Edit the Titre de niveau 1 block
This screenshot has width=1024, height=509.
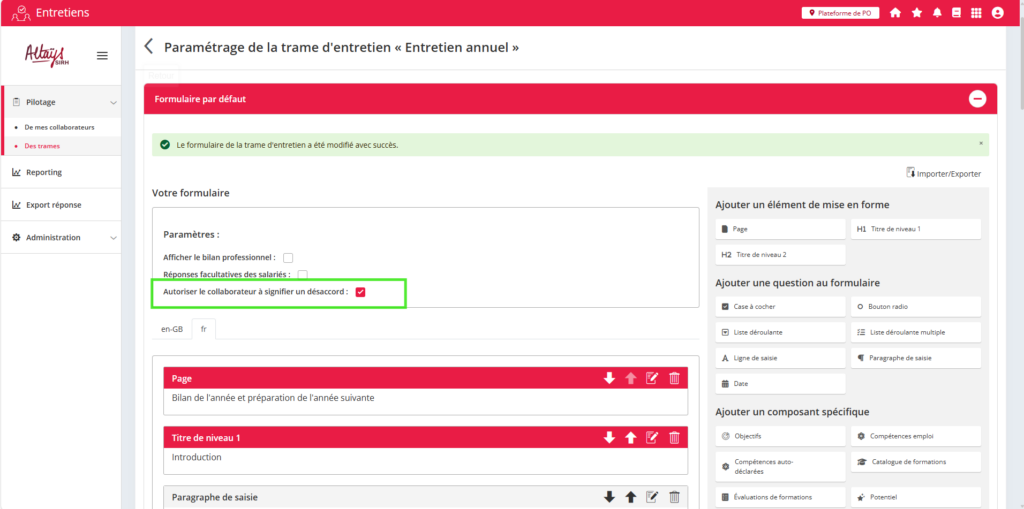pos(652,437)
